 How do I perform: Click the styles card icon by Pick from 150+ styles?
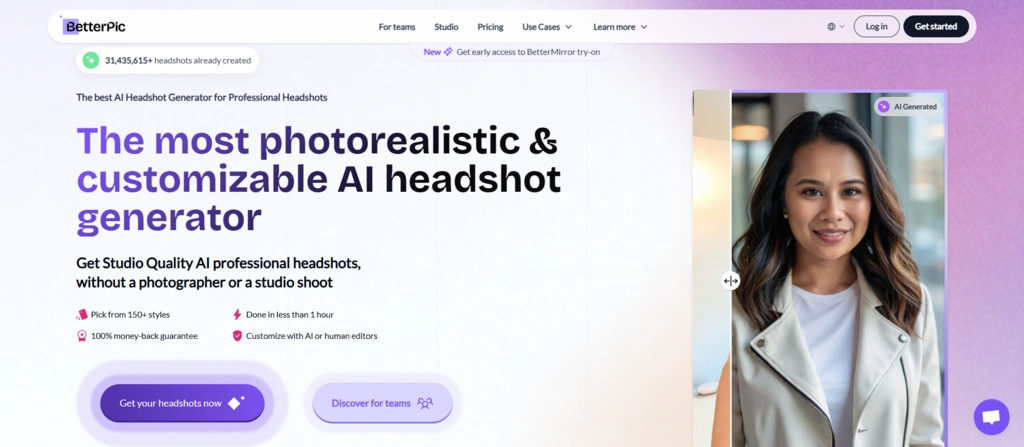click(x=82, y=314)
